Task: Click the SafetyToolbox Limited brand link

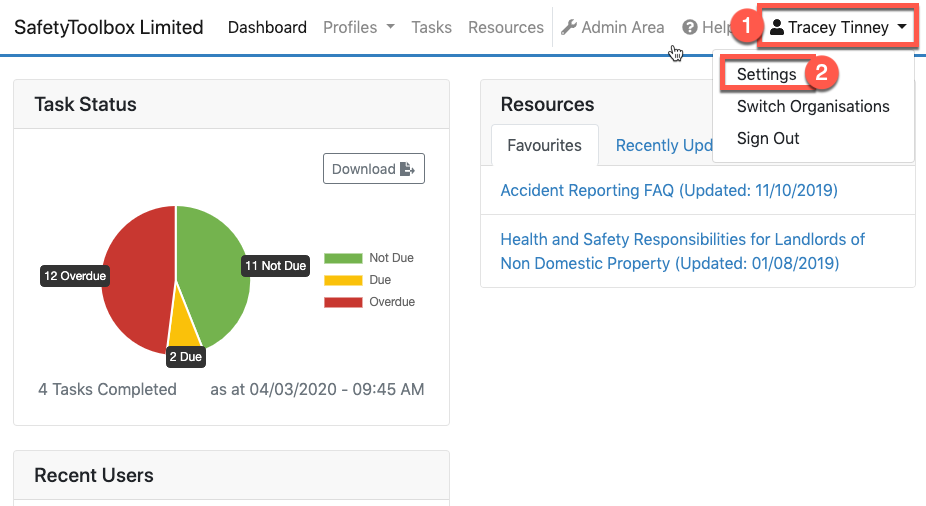Action: [x=108, y=28]
